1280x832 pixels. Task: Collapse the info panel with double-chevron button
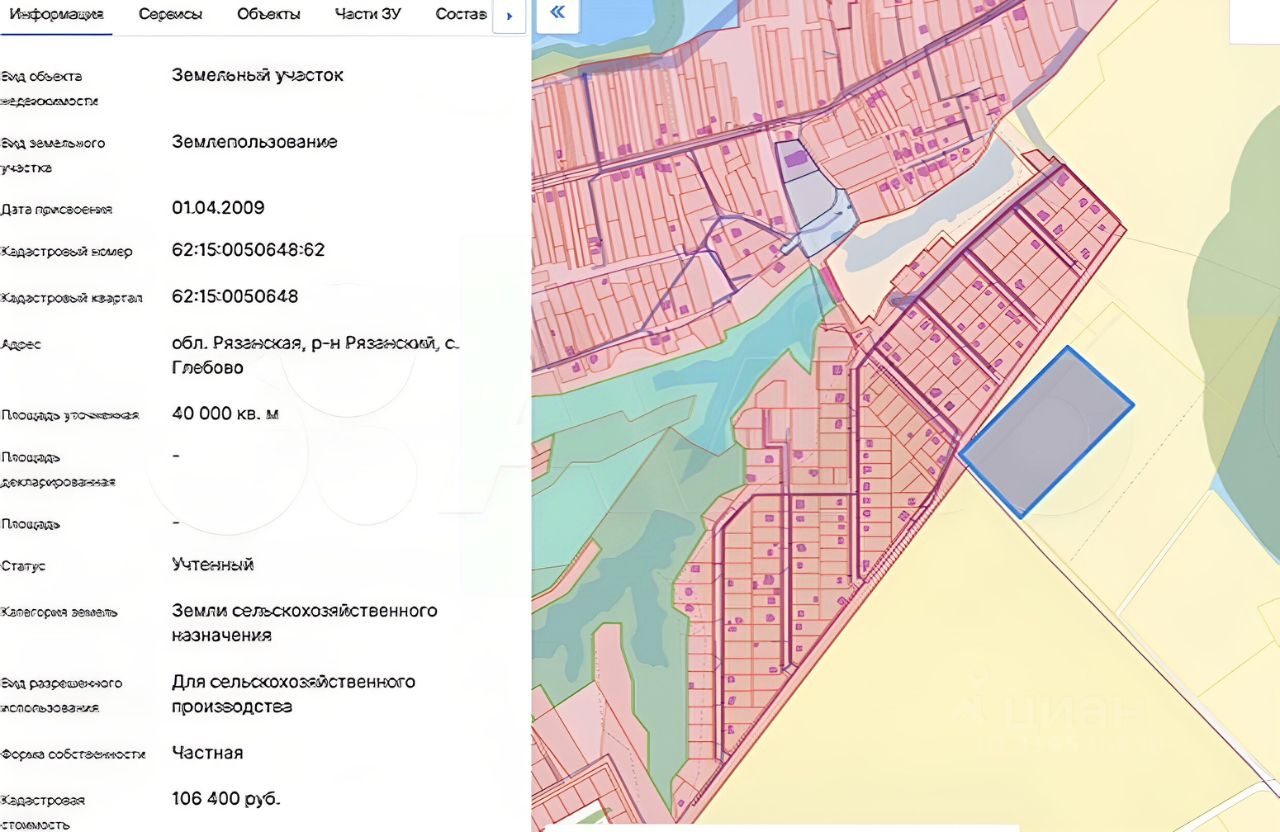(x=557, y=13)
